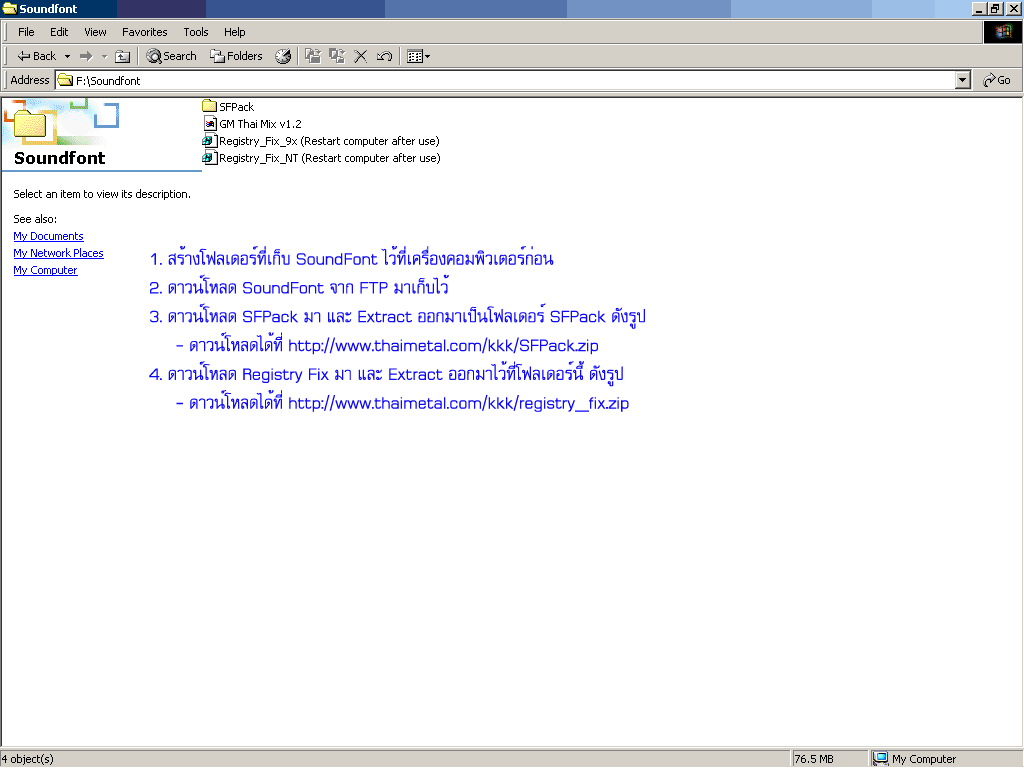Open the View menu
The width and height of the screenshot is (1024, 768).
95,32
